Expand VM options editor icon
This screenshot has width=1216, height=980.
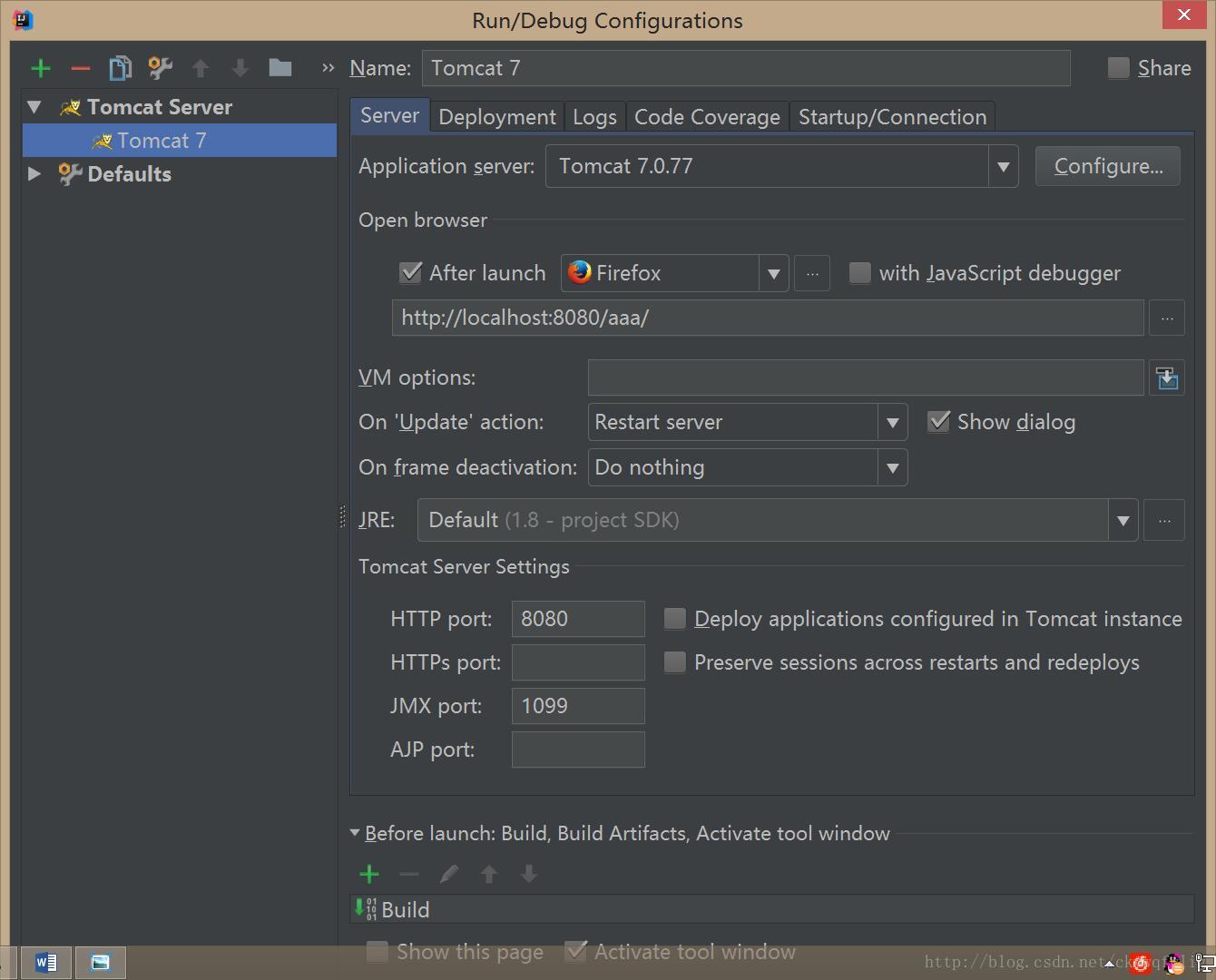(1167, 377)
